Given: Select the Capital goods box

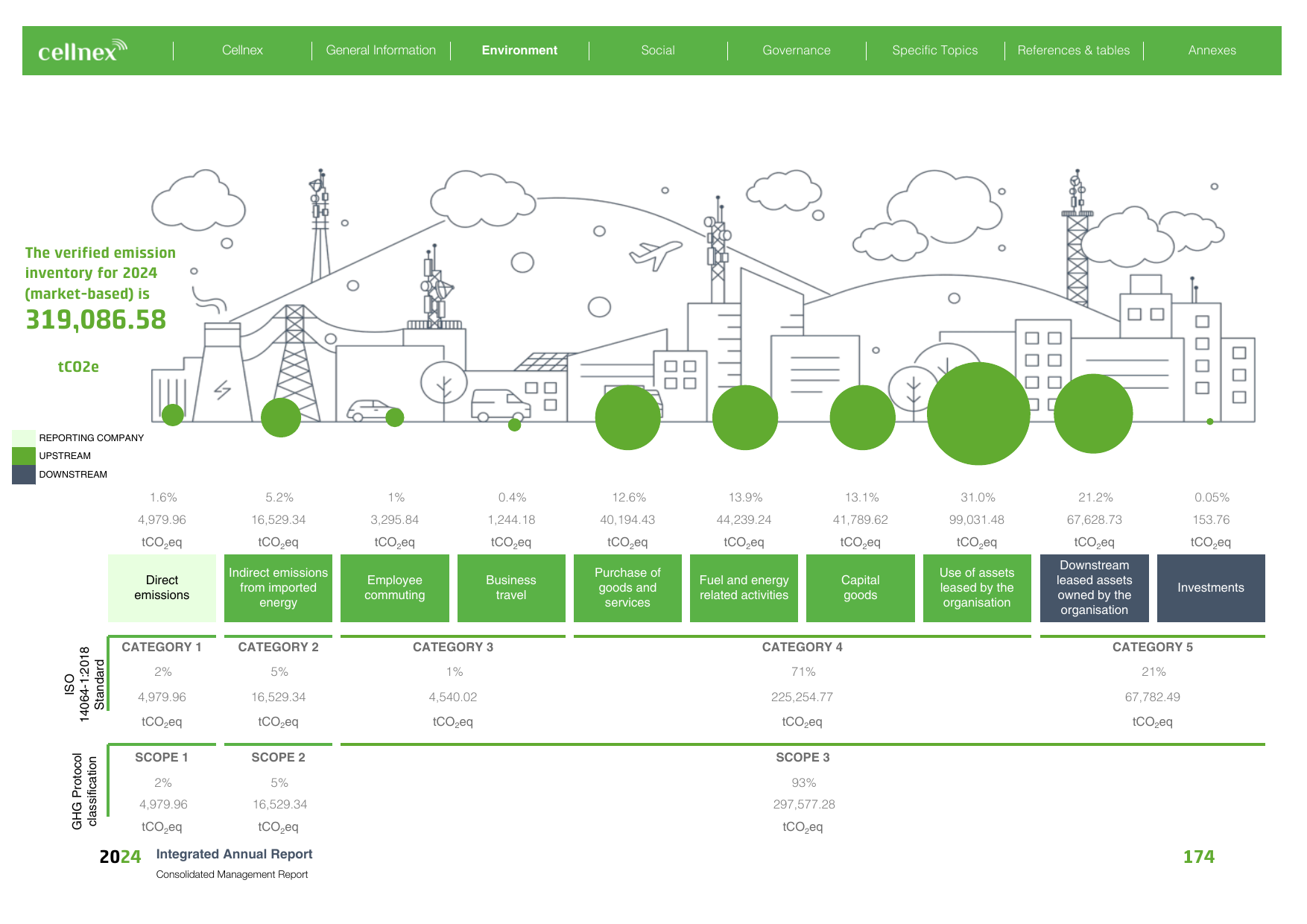Looking at the screenshot, I should point(861,588).
